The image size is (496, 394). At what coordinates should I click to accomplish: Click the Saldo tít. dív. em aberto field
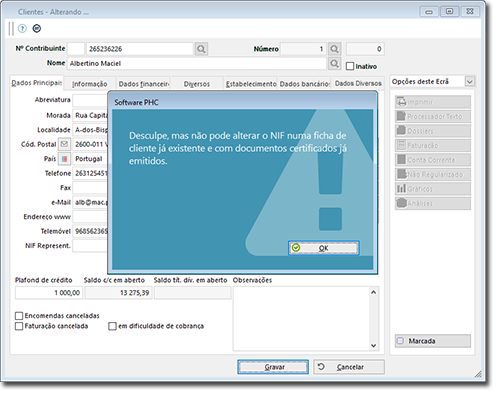[x=192, y=293]
